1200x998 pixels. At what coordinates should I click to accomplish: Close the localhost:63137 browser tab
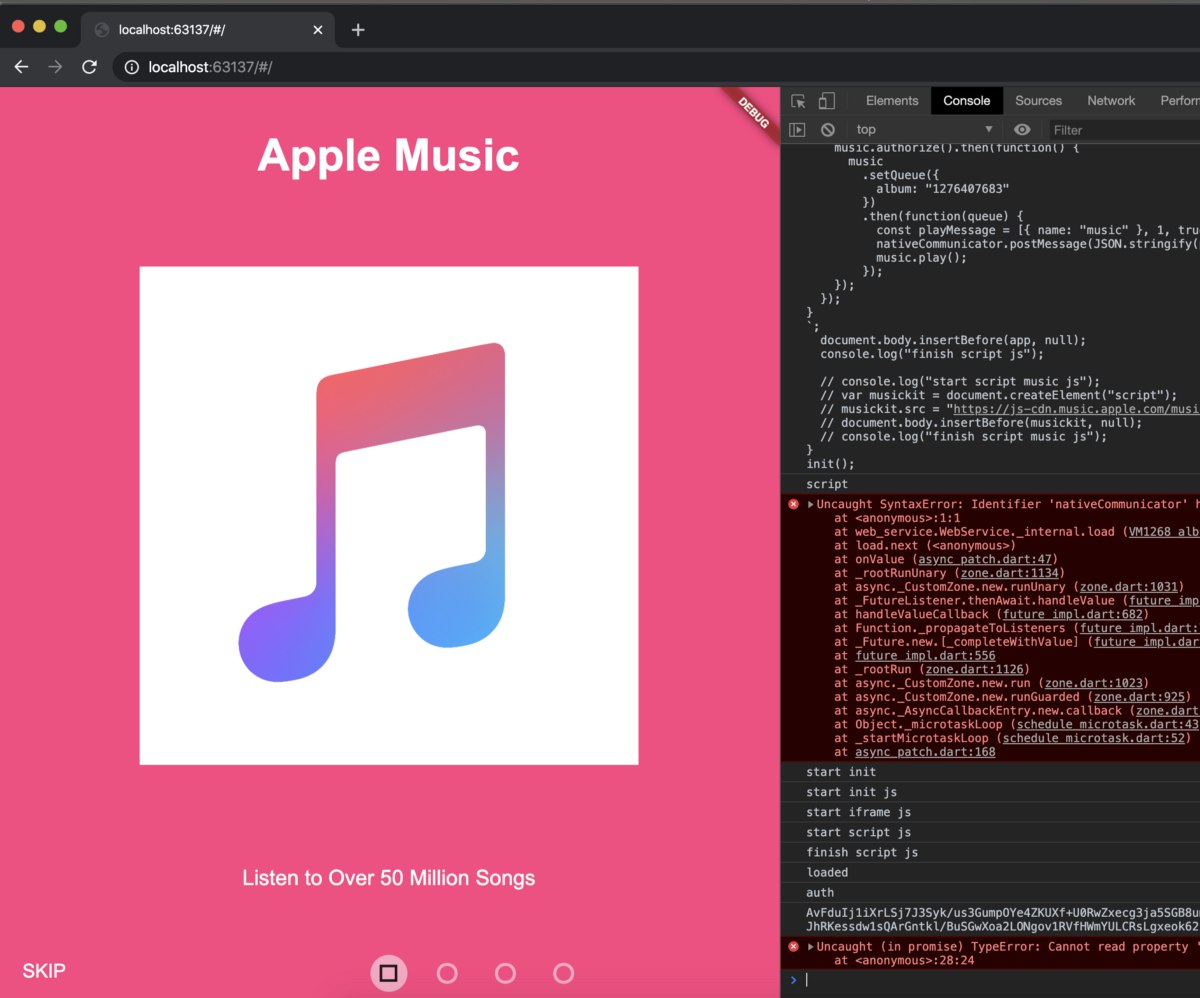pos(318,30)
